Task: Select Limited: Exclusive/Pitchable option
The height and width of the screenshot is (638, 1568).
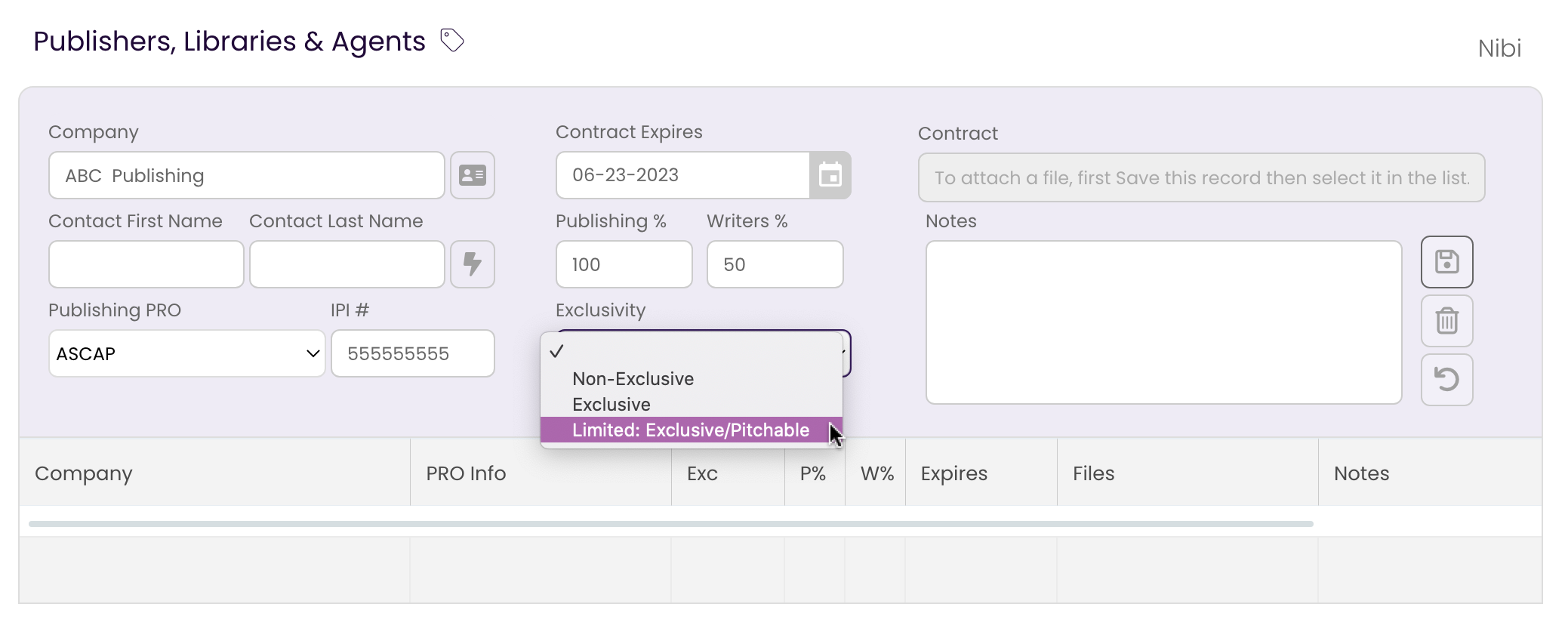Action: (691, 430)
